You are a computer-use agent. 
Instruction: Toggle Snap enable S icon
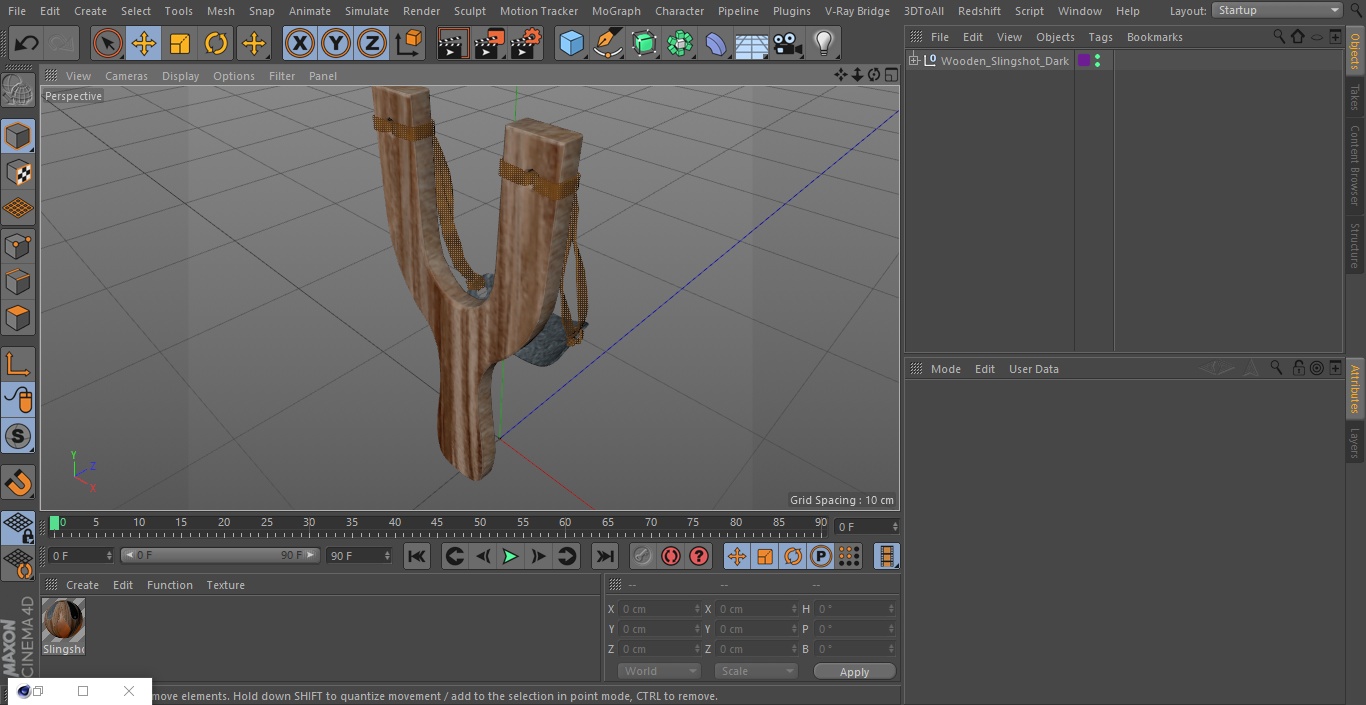pyautogui.click(x=18, y=436)
